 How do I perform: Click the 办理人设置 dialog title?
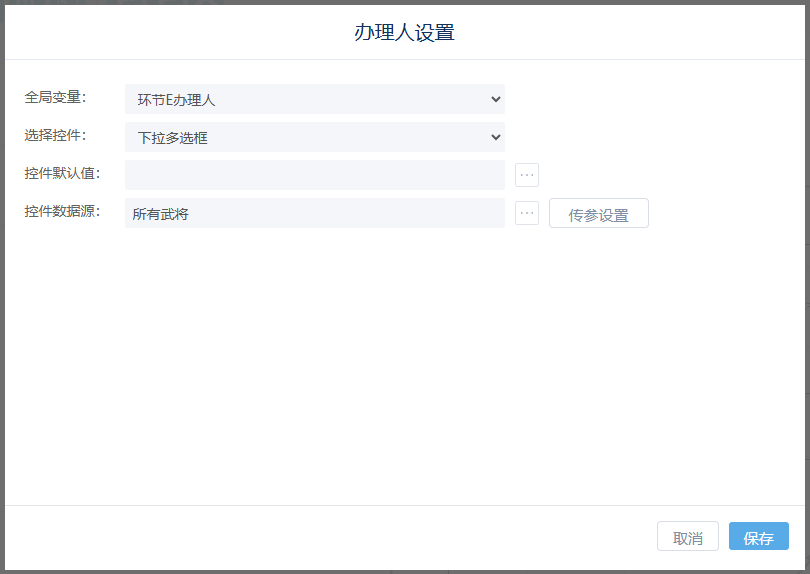point(404,32)
